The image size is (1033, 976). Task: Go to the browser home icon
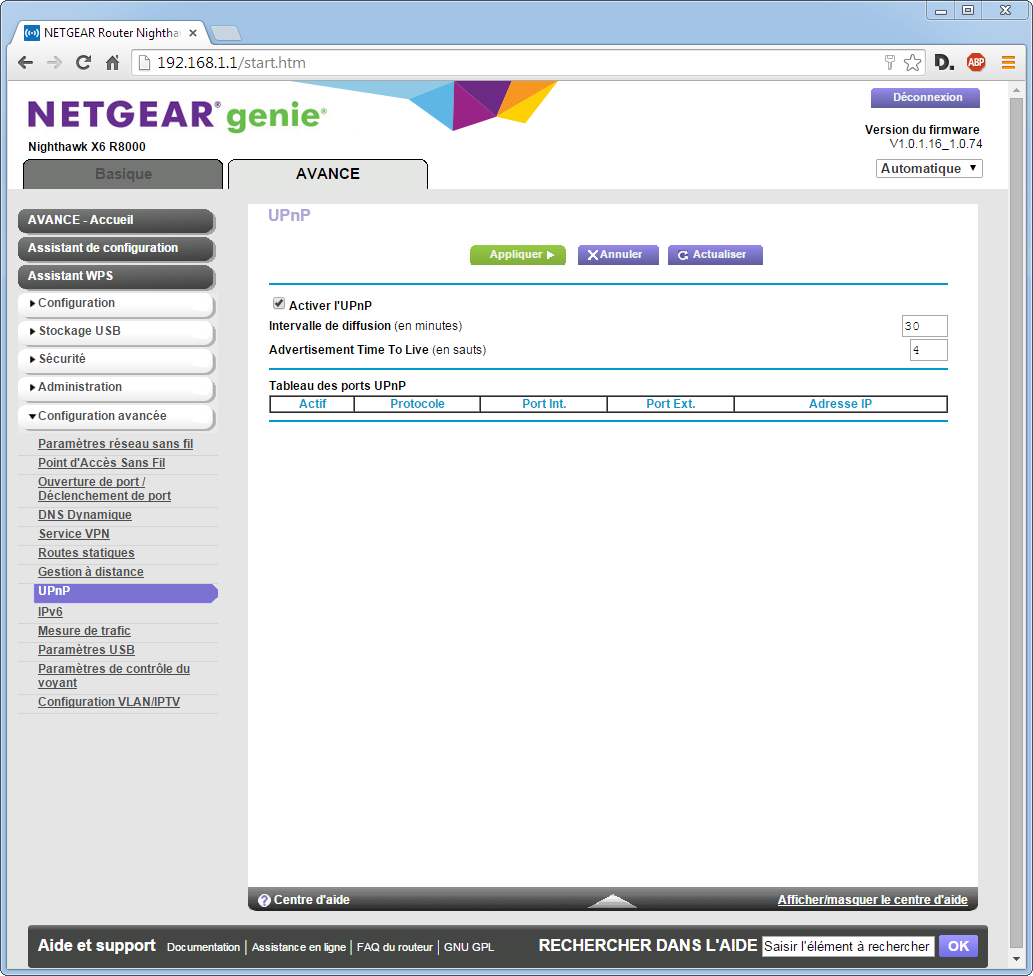click(113, 63)
